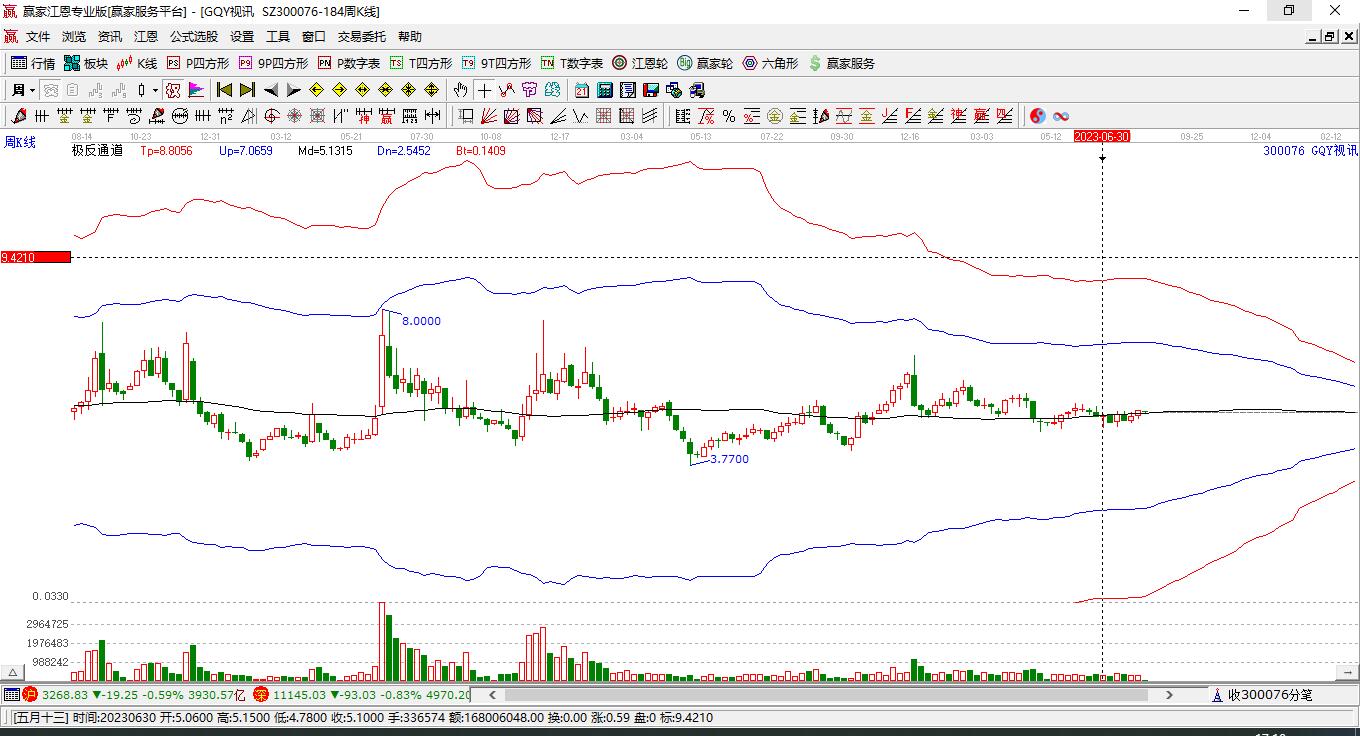Click the calendar icon showing 21

581,90
